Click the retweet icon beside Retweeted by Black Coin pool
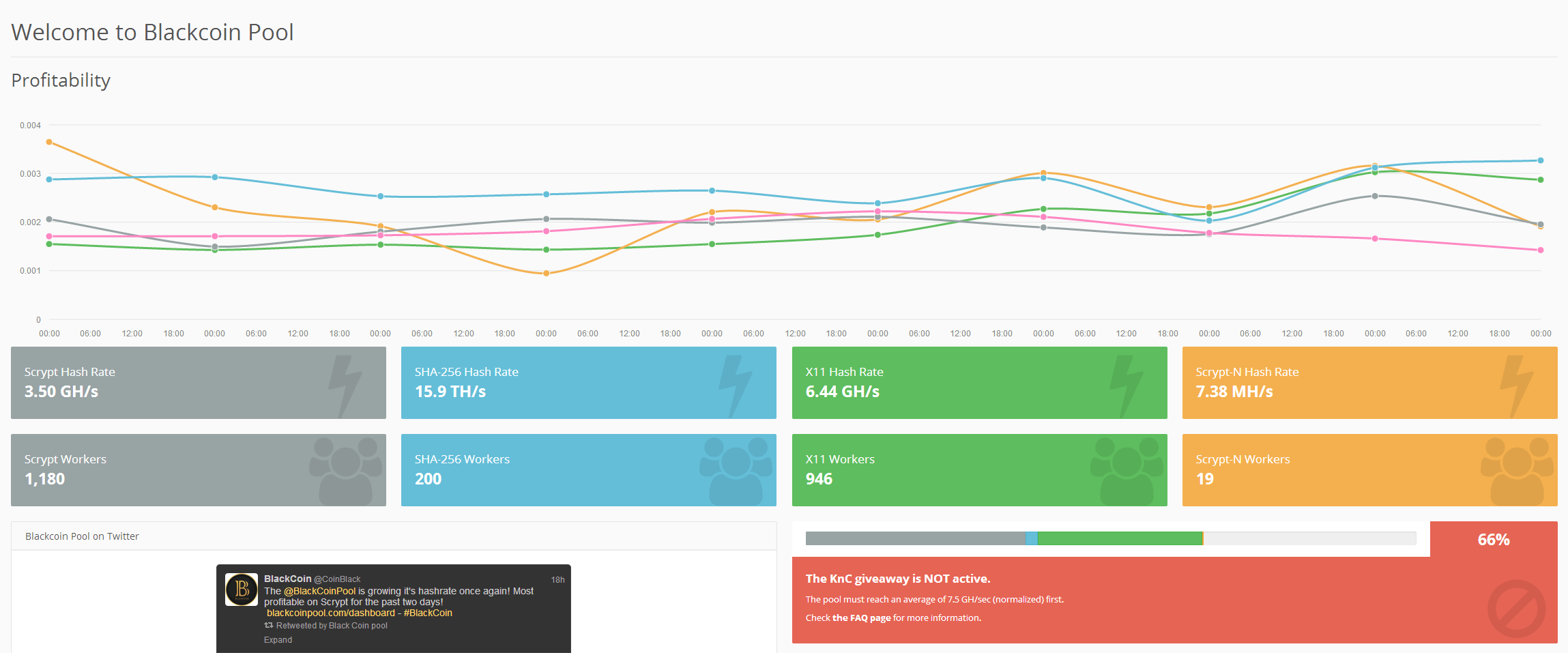 [x=269, y=625]
